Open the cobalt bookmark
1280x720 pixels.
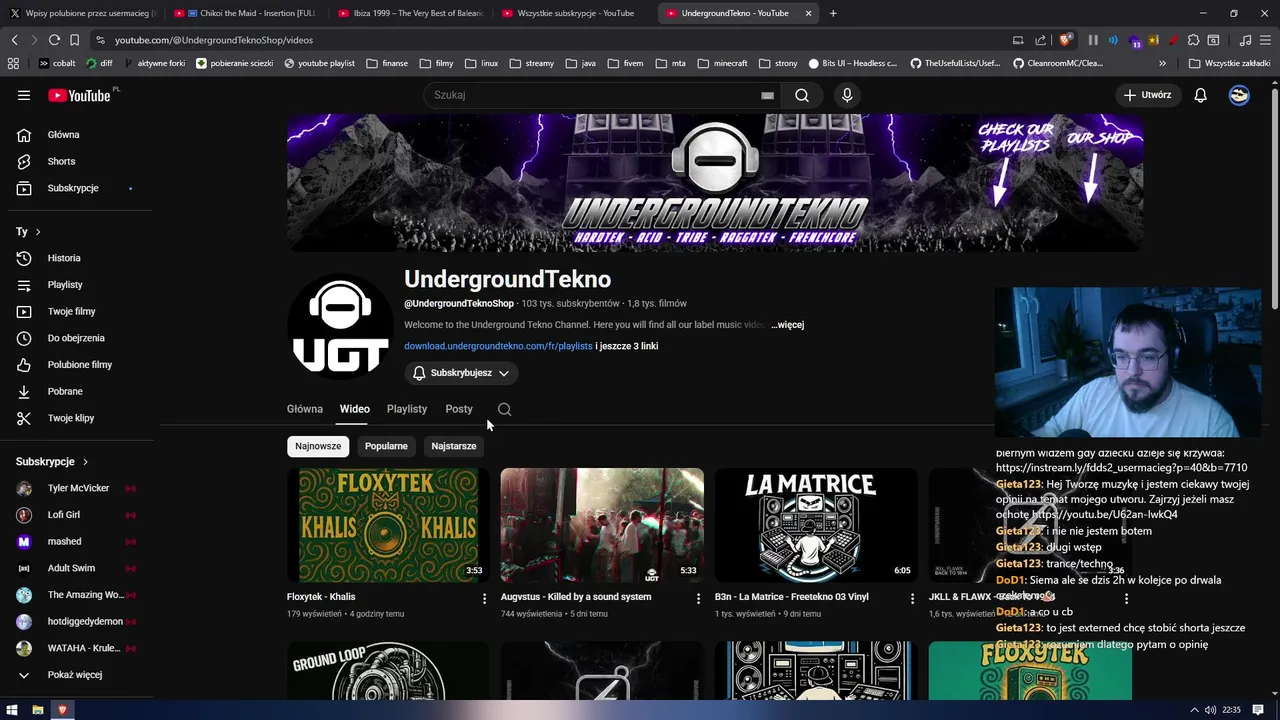[x=57, y=63]
